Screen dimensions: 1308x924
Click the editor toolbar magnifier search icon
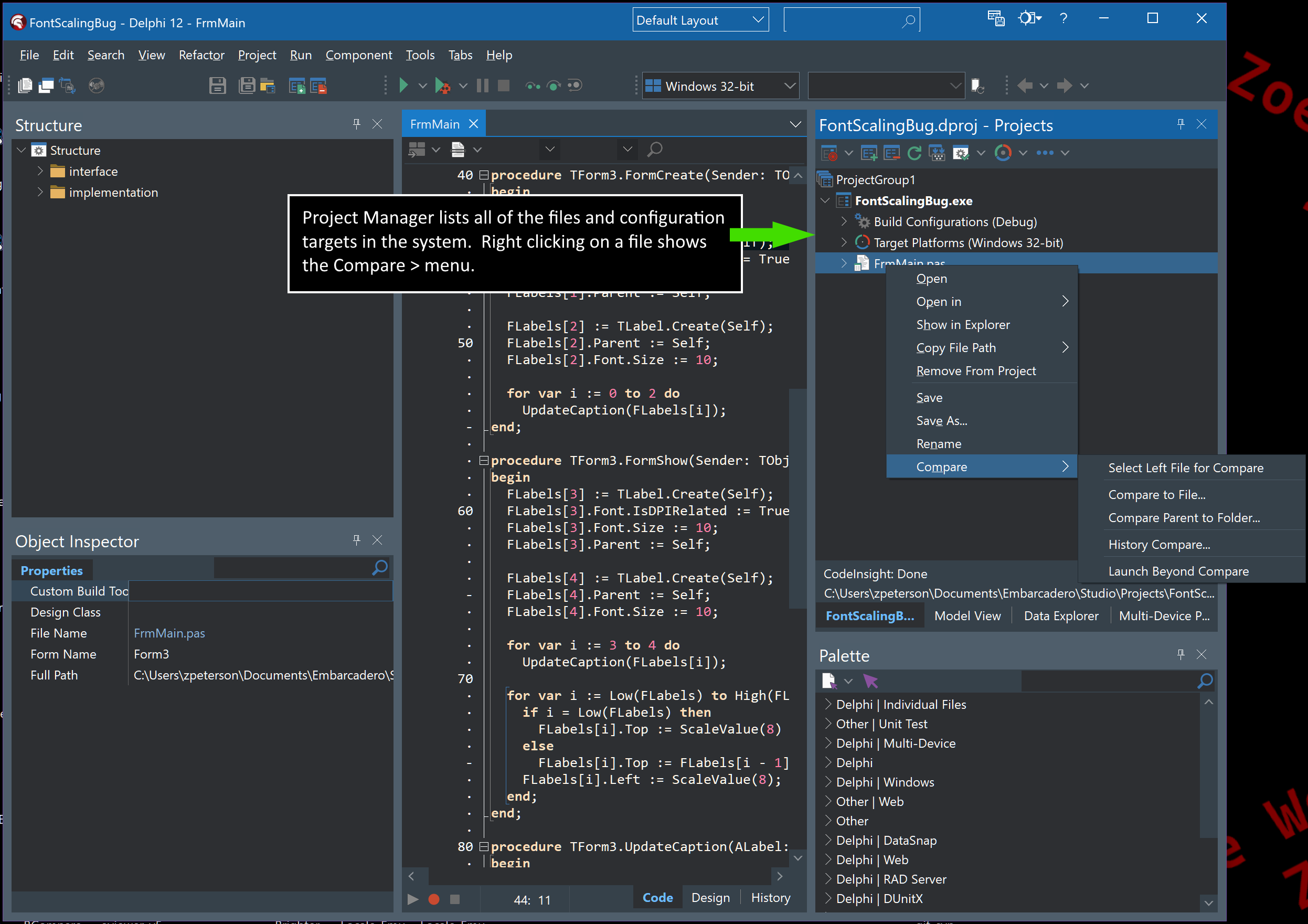coord(655,149)
